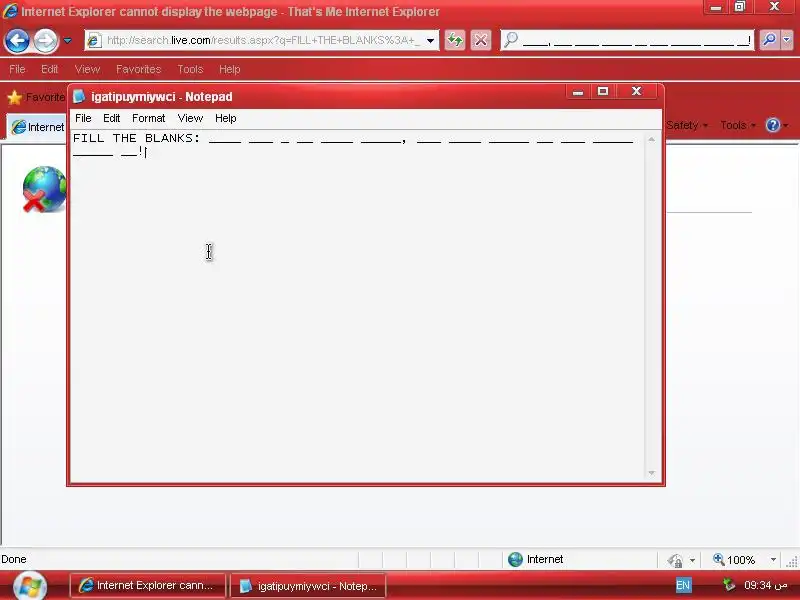Click the Back button in Internet Explorer
Viewport: 800px width, 600px height.
click(x=17, y=40)
